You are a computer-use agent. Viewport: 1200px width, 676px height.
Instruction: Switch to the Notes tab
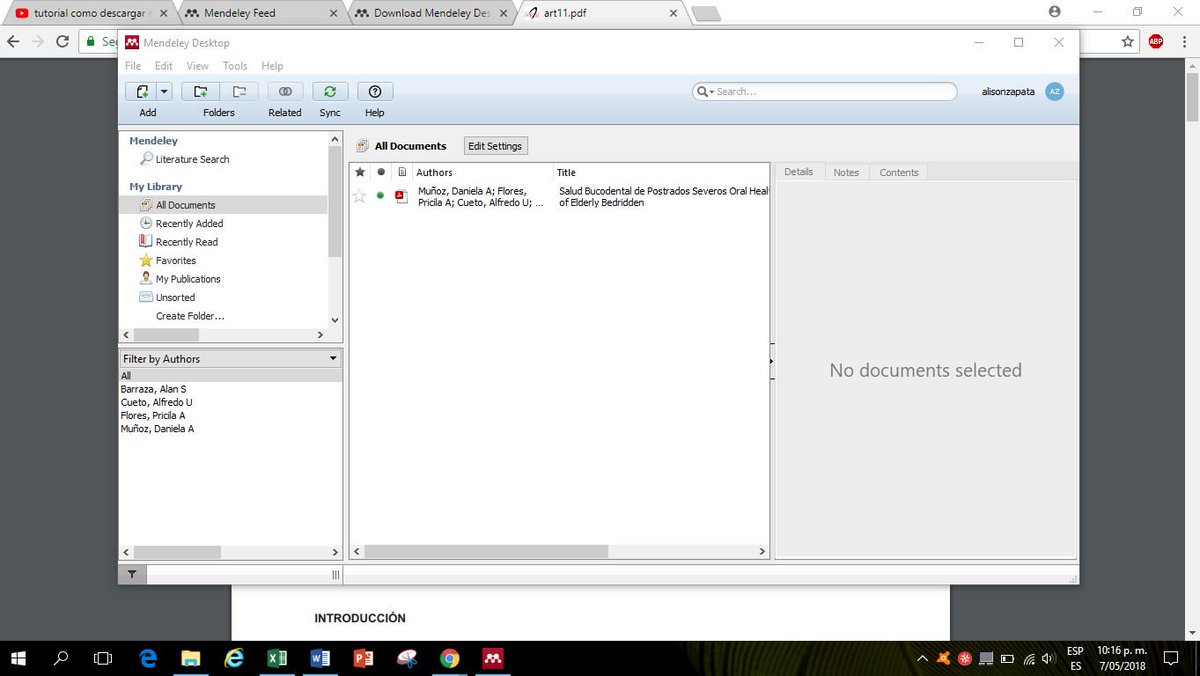(x=846, y=172)
